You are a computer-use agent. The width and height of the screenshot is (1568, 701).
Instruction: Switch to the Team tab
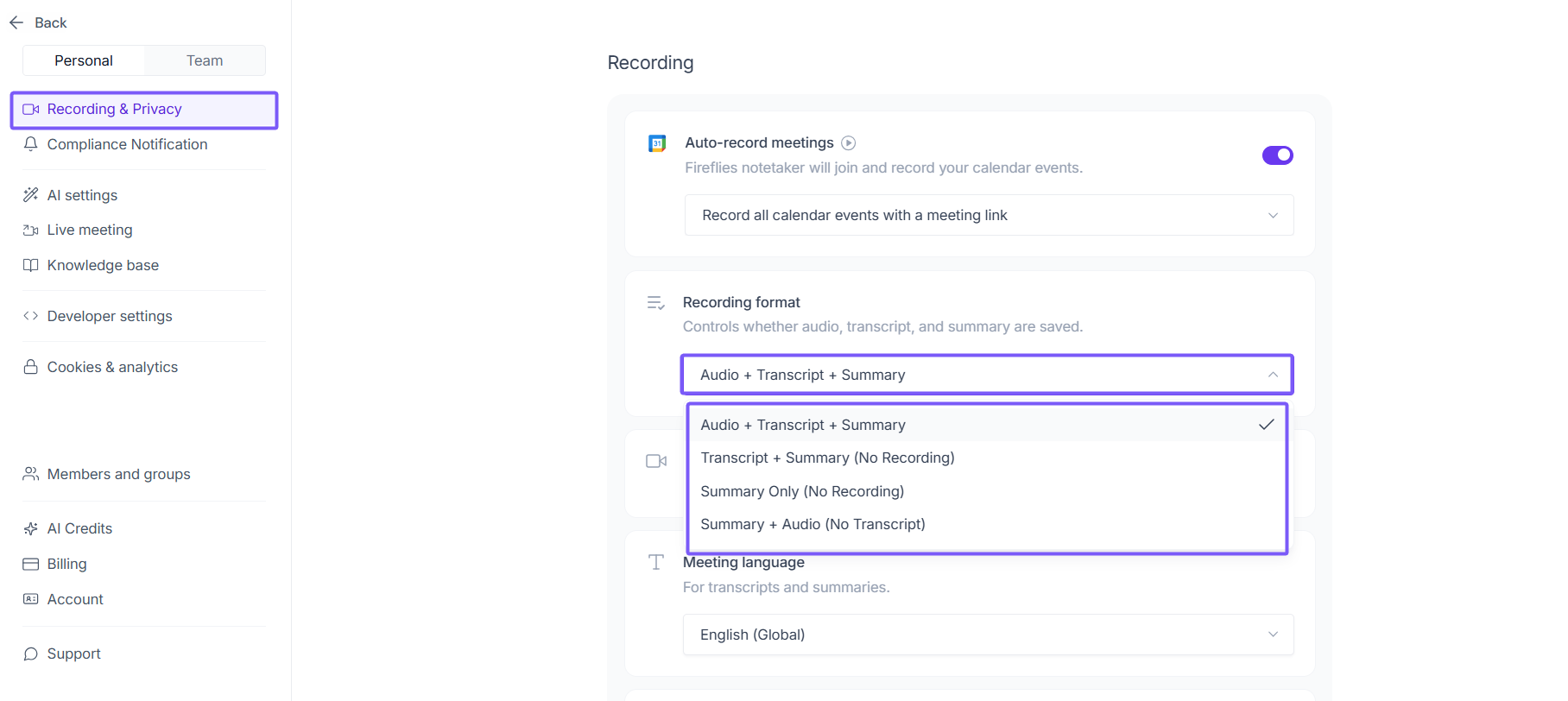(205, 60)
